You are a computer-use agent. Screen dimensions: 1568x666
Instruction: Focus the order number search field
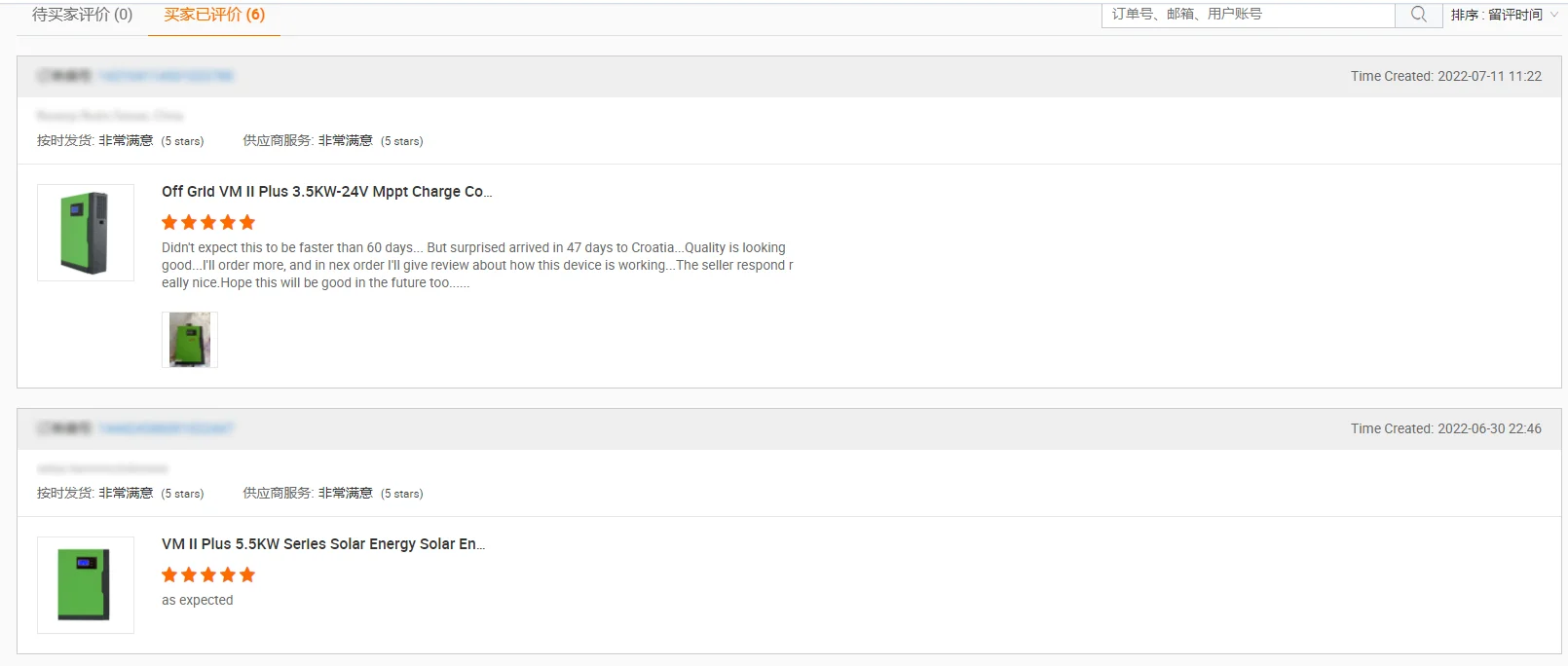(x=1248, y=15)
